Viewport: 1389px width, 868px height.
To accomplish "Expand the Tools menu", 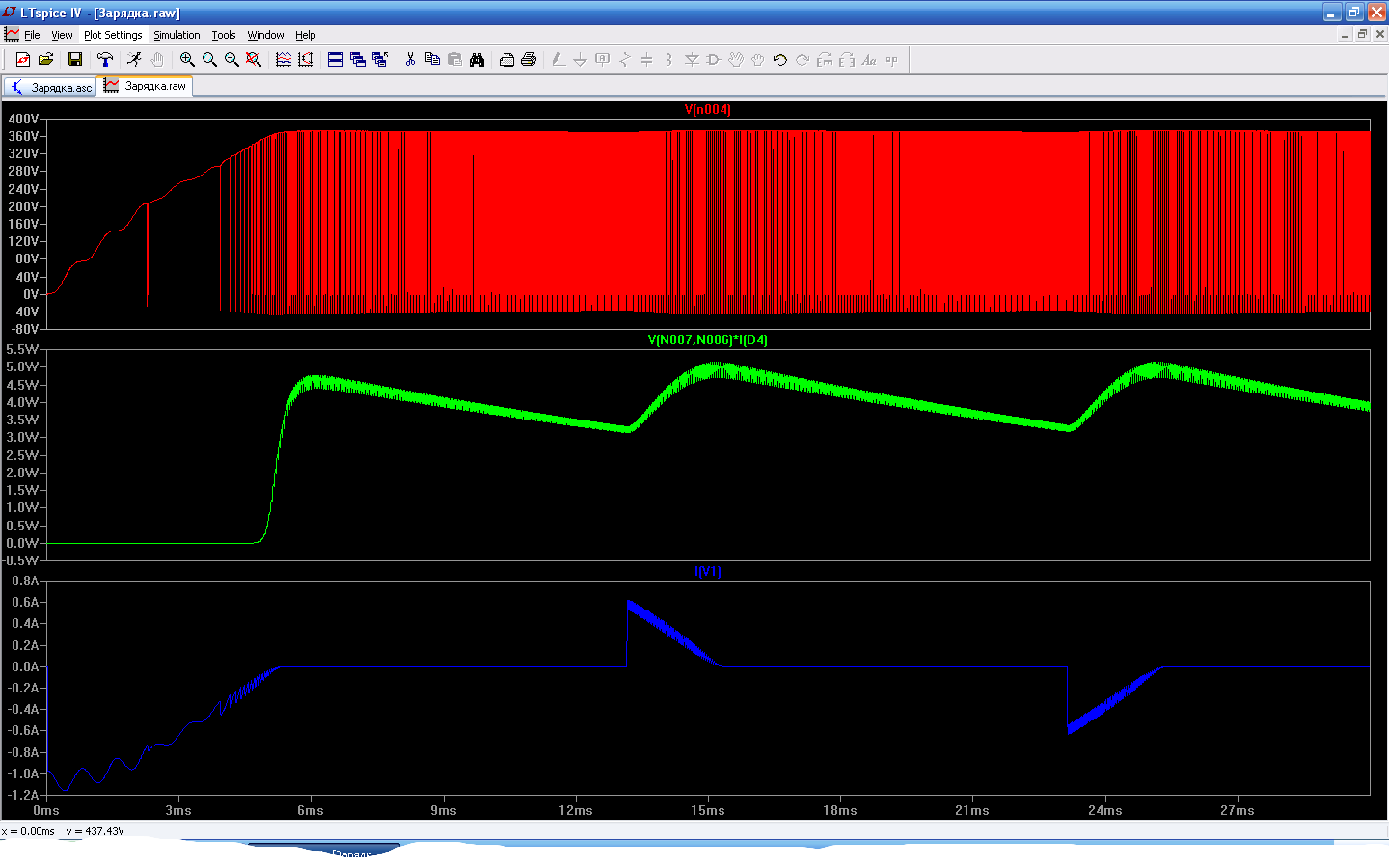I will 224,35.
